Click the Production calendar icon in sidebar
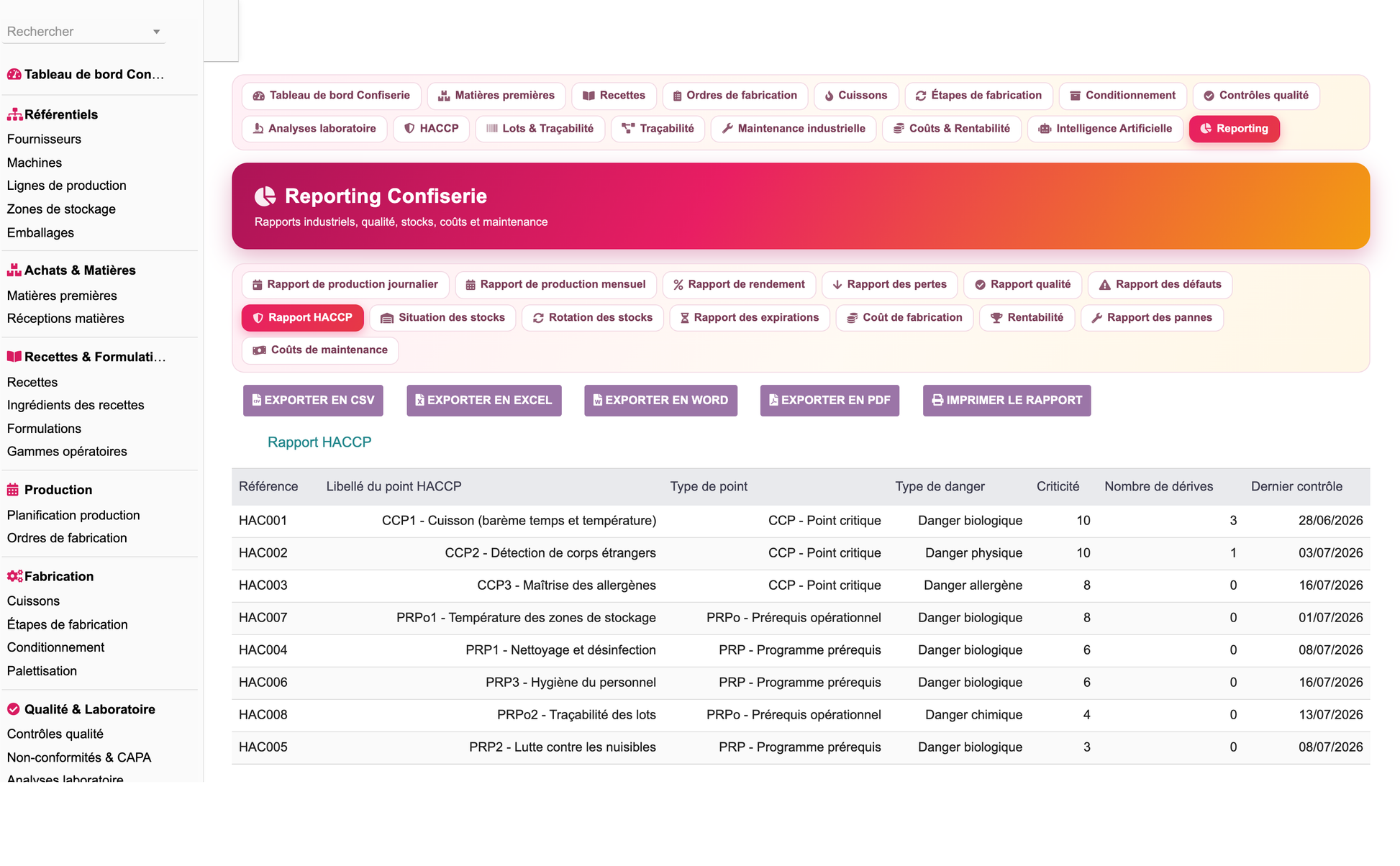1400x866 pixels. [13, 490]
